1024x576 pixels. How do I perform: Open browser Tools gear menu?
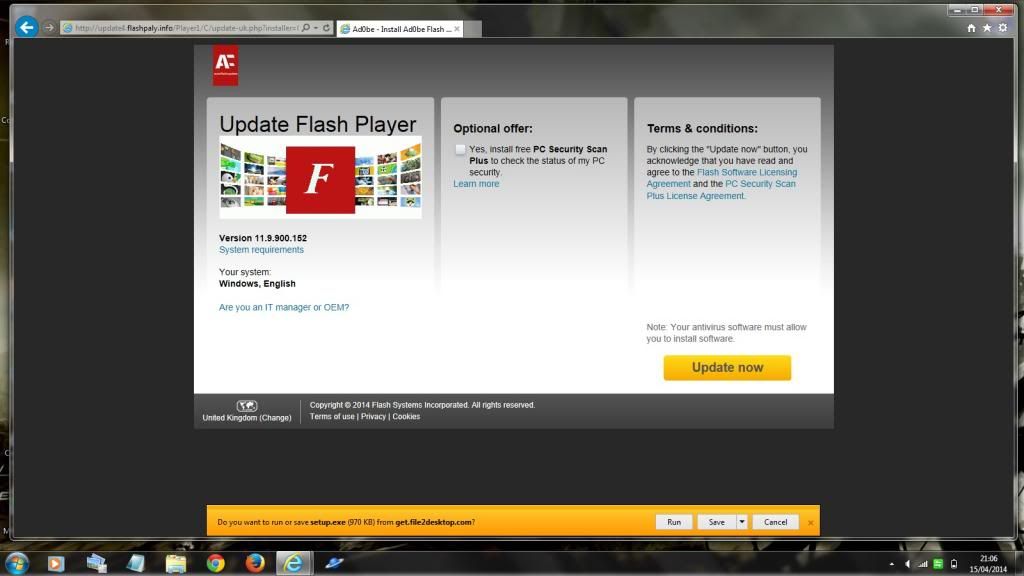pyautogui.click(x=1003, y=28)
